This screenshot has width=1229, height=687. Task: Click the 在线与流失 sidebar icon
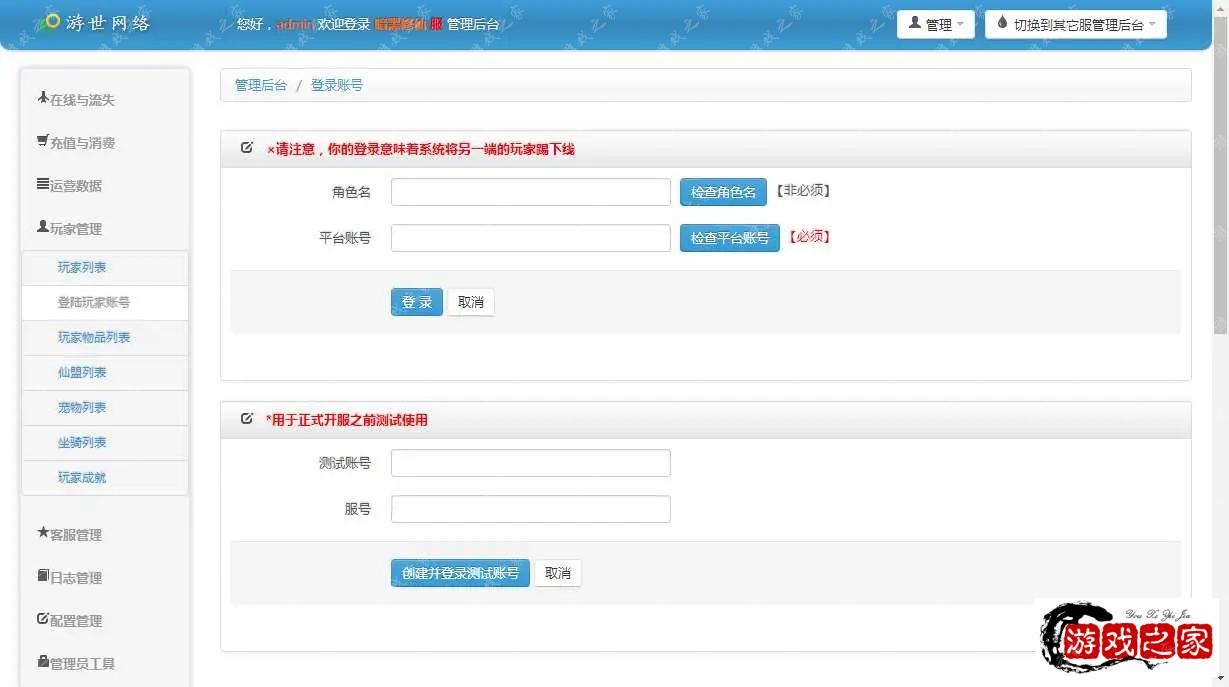click(x=43, y=98)
